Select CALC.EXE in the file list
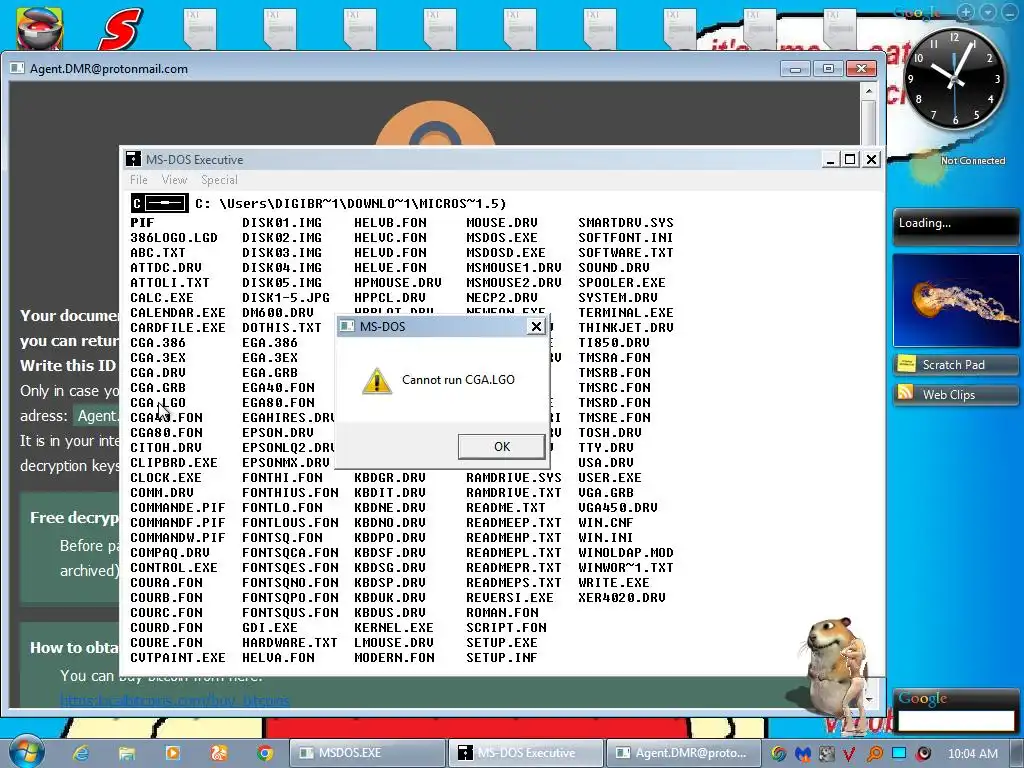 [162, 298]
